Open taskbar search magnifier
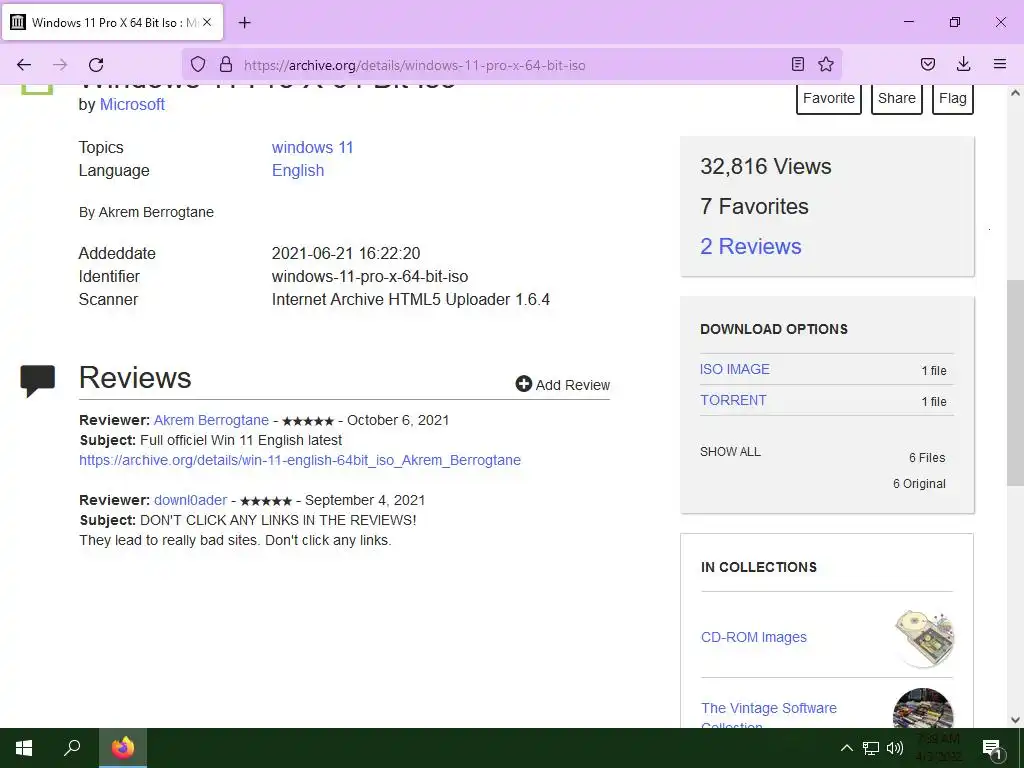Screen dimensions: 1024x768 (x=72, y=747)
